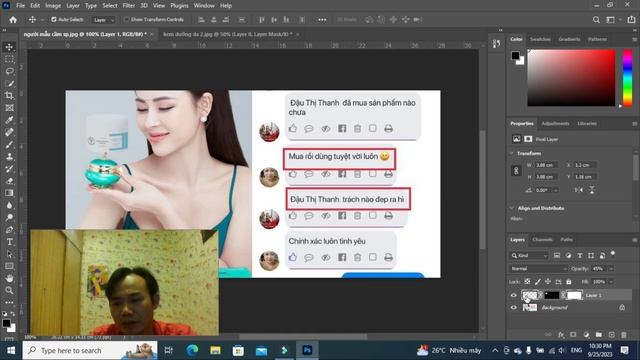Select the Frame tool
The image size is (640, 360).
coord(9,108)
